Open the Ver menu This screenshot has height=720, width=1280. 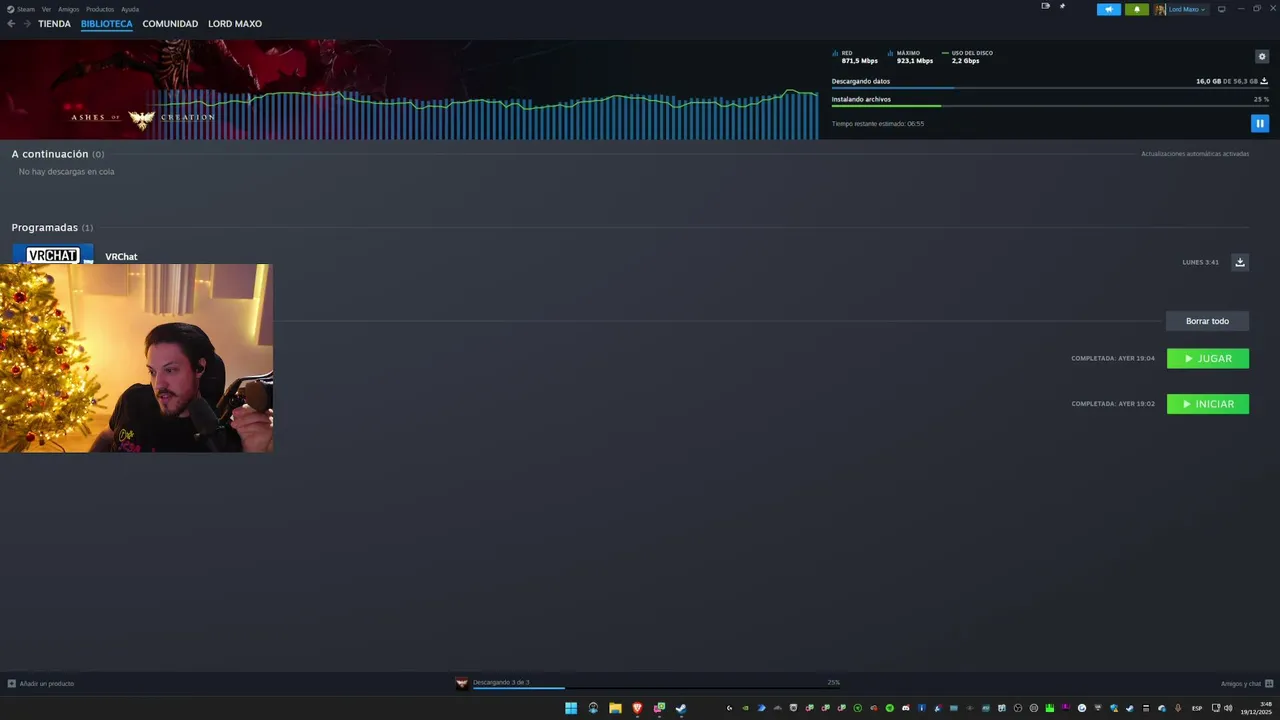click(46, 9)
